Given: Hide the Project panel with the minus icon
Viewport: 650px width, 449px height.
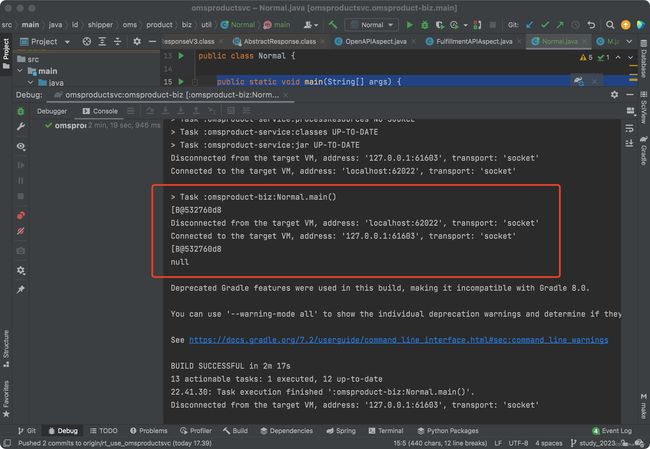Looking at the screenshot, I should click(x=152, y=41).
